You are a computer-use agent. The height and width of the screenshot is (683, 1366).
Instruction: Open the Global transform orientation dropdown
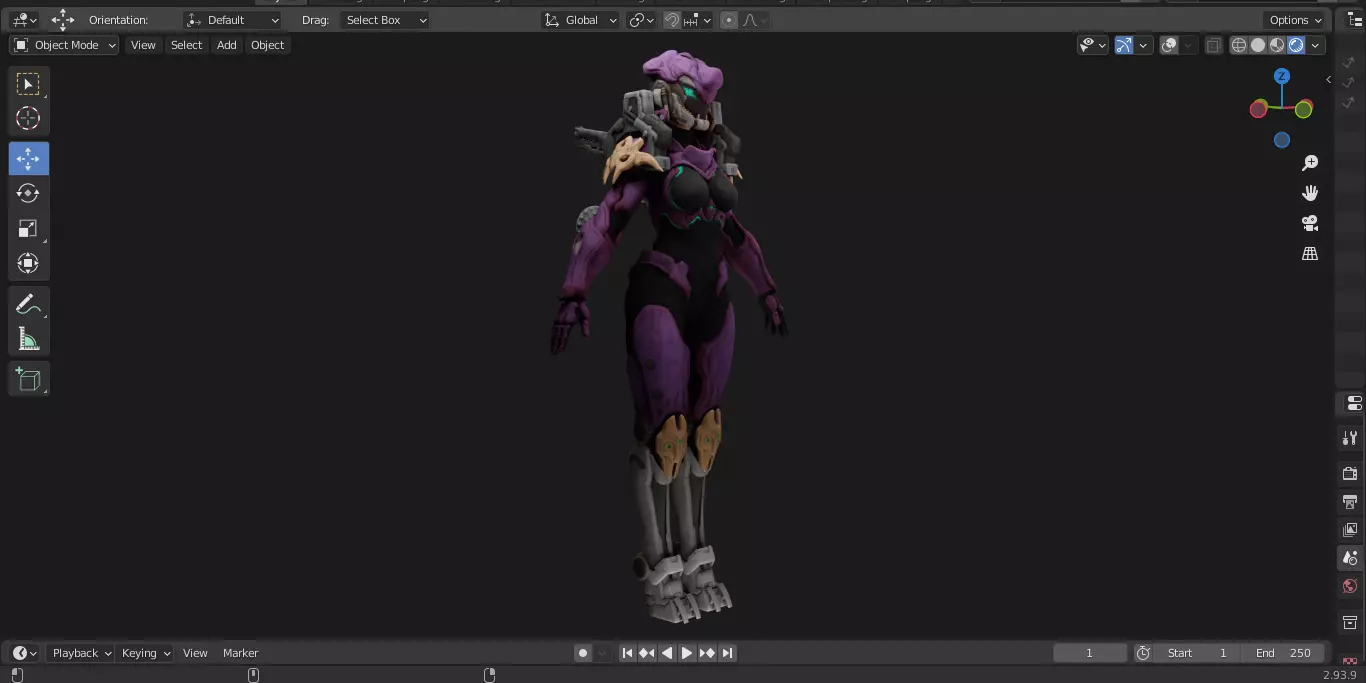[x=580, y=20]
